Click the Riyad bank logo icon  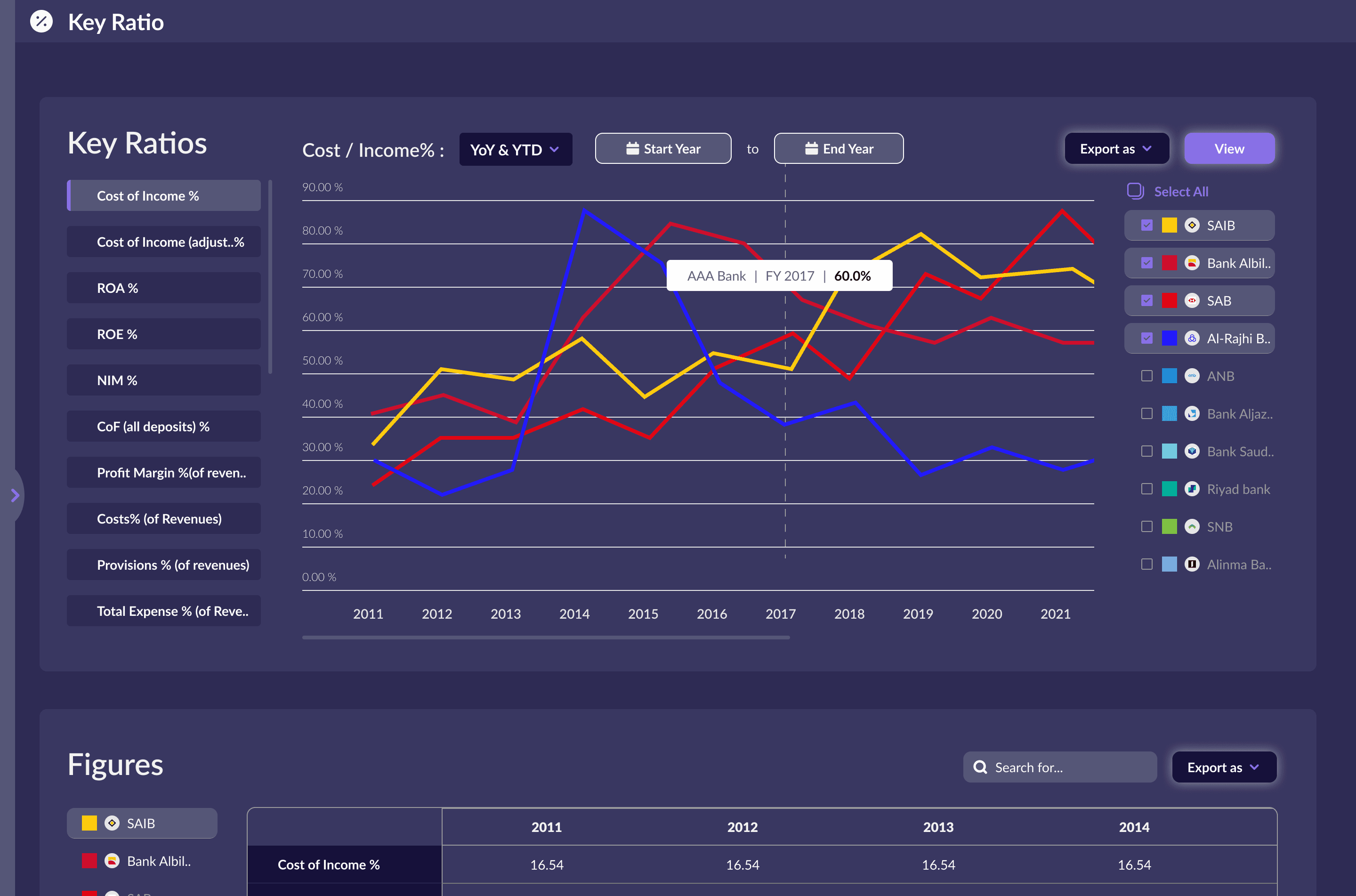(x=1191, y=489)
